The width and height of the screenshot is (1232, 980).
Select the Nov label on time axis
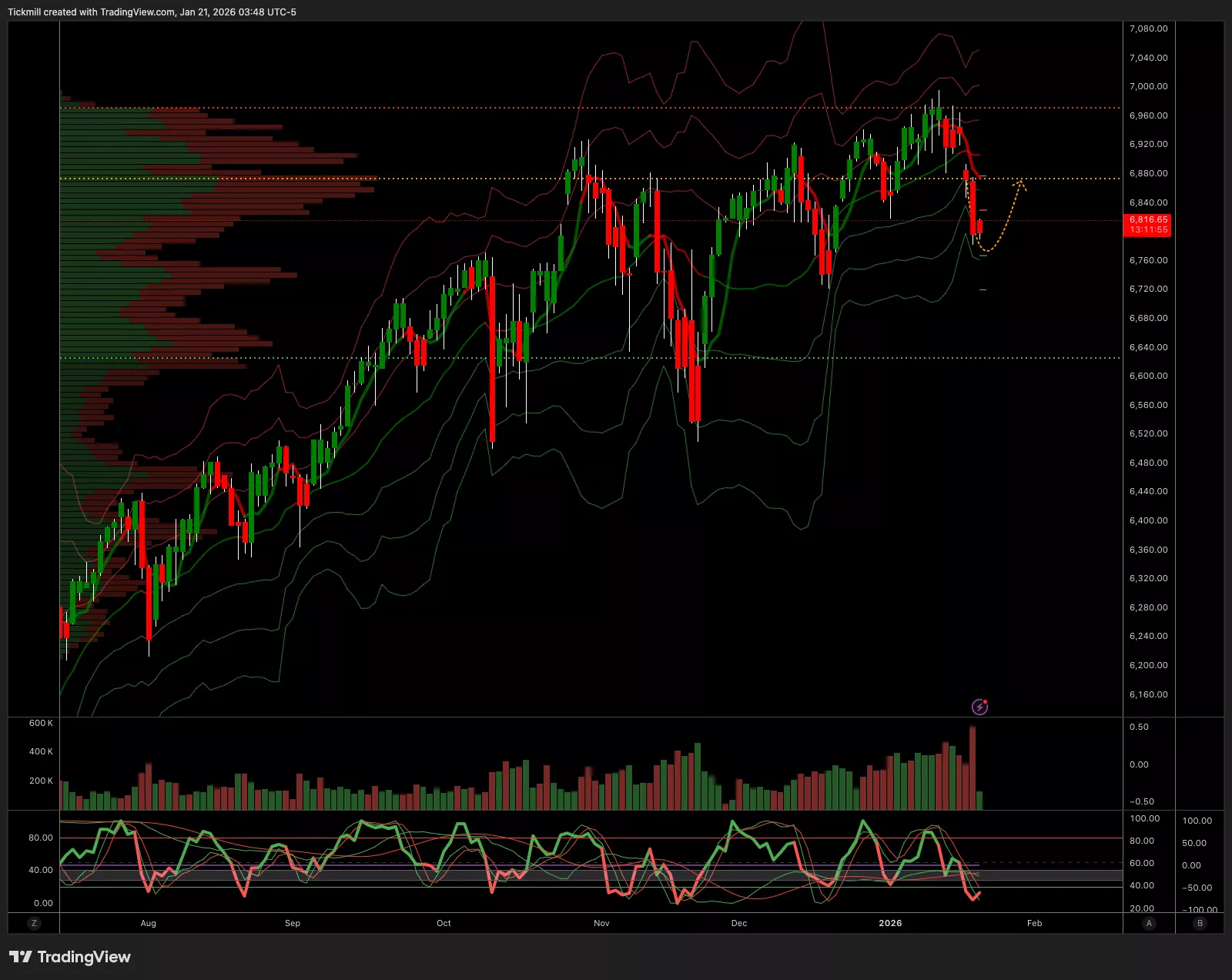(601, 923)
